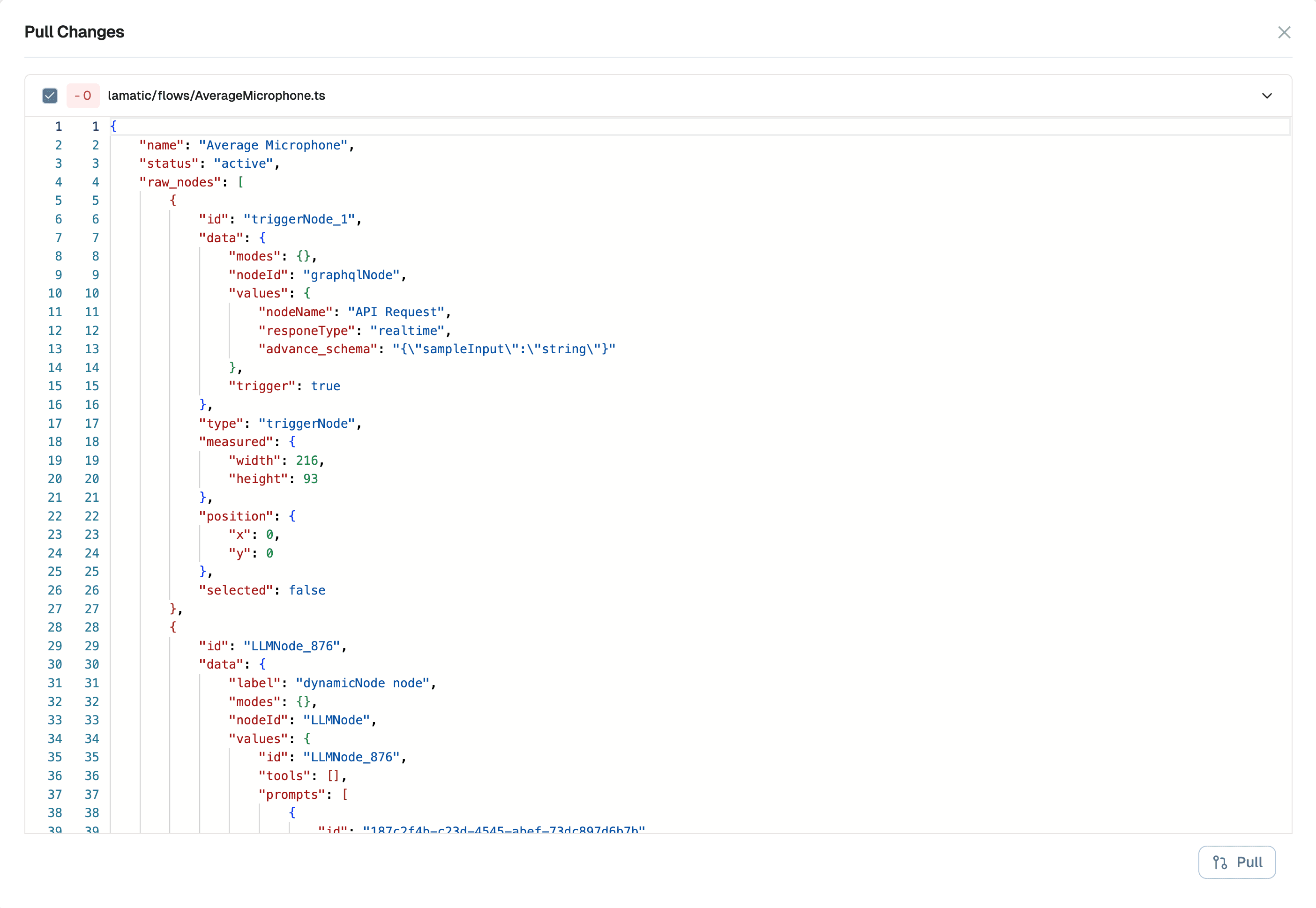Screen dimensions: 1316x908
Task: Collapse the AverageMicrophone.ts diff with the chevron
Action: click(1267, 96)
